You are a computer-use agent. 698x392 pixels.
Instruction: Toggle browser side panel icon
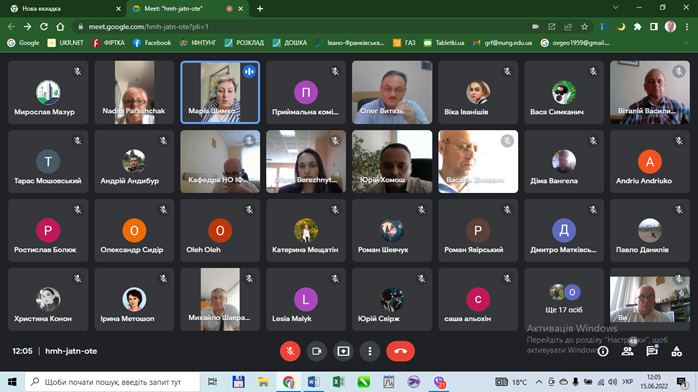(653, 27)
